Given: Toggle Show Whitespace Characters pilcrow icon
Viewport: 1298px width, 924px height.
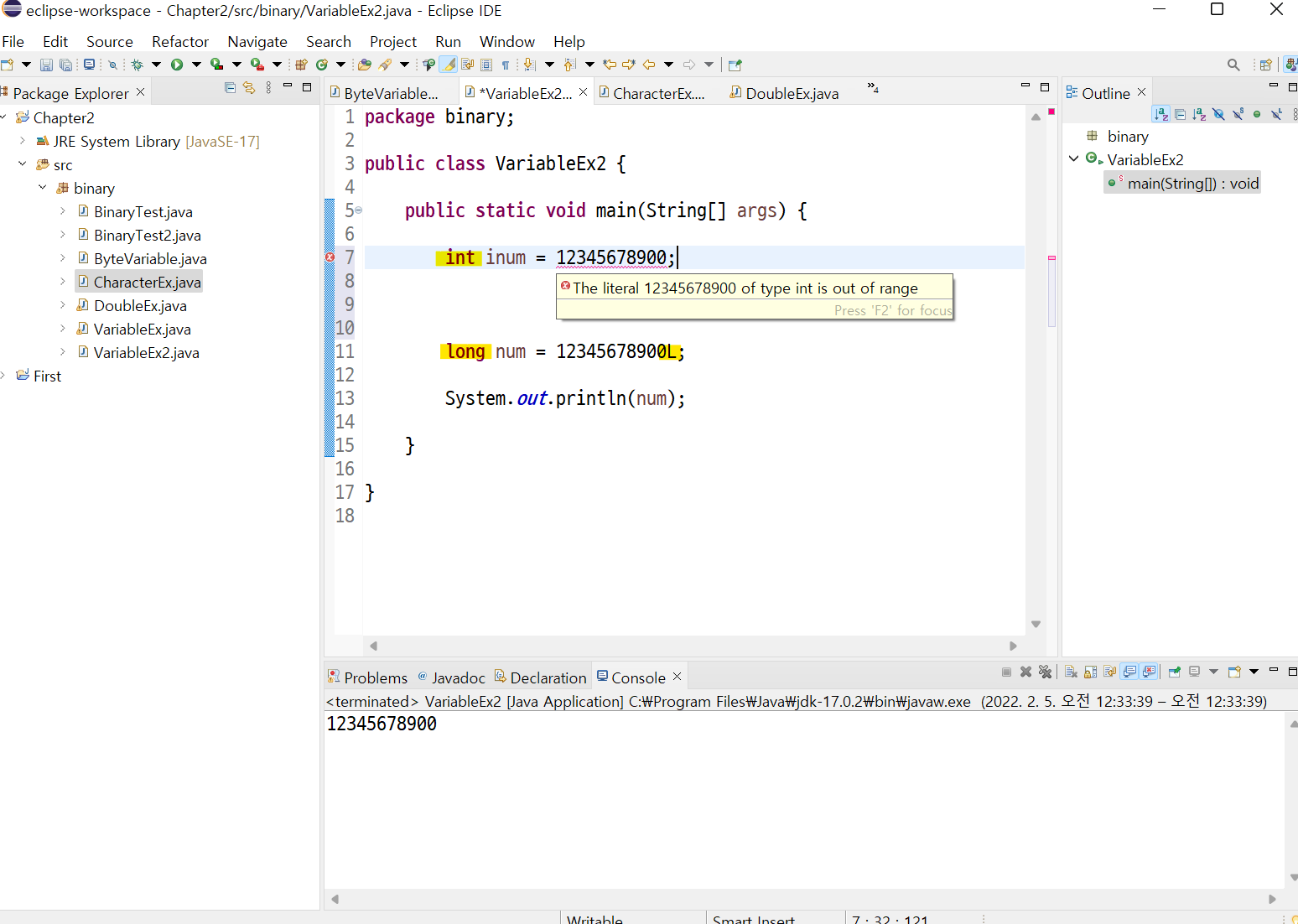Looking at the screenshot, I should [x=506, y=65].
